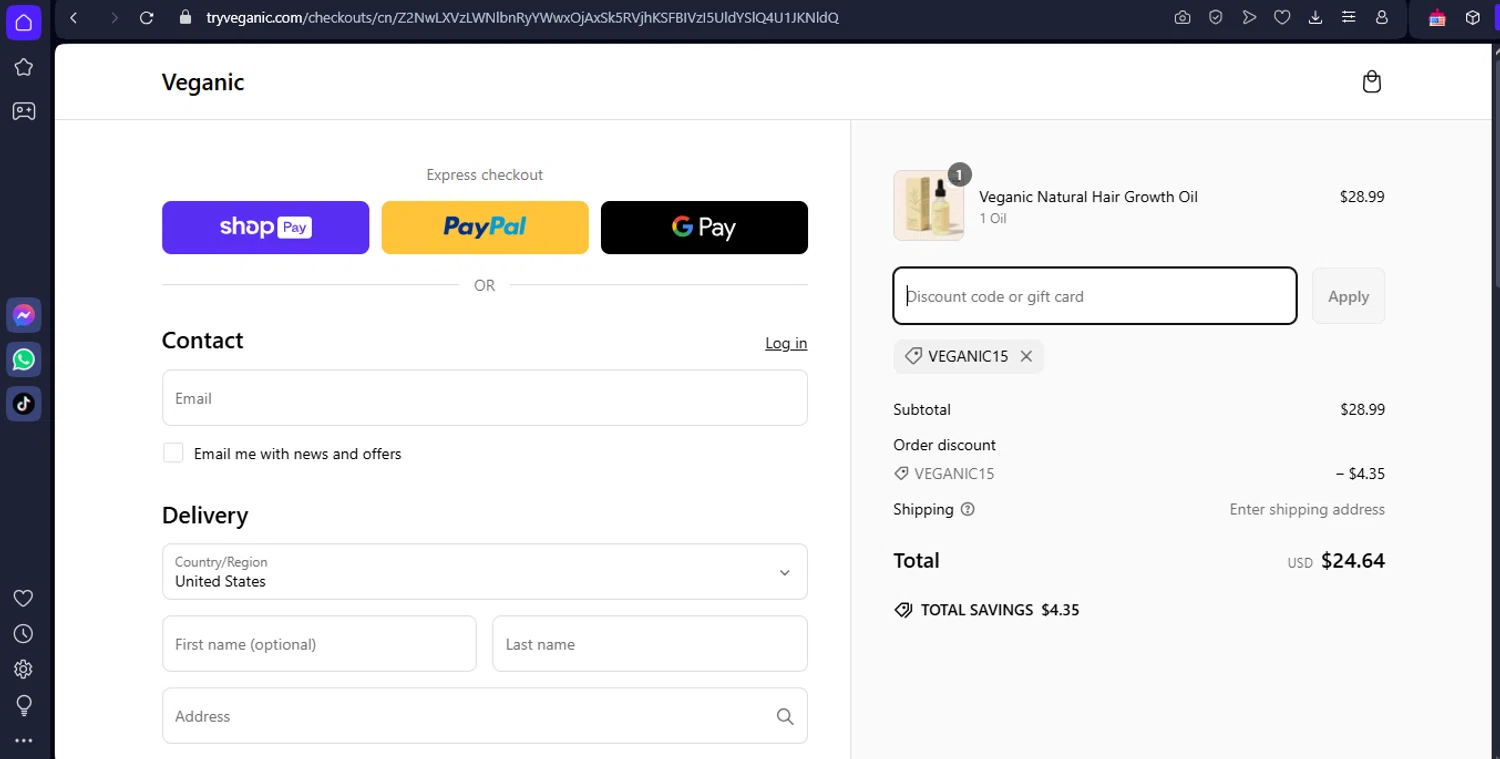Click the Enter shipping address text
The width and height of the screenshot is (1500, 759).
1307,509
